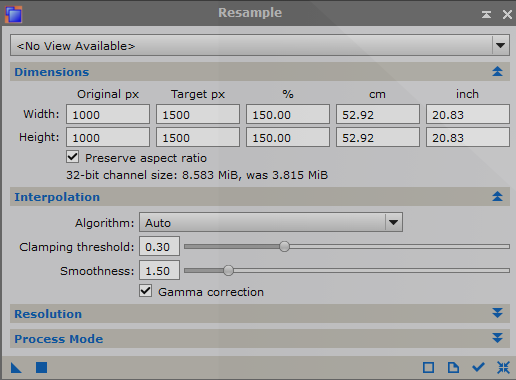
Task: Click the height inch field 20.83
Action: click(x=468, y=137)
